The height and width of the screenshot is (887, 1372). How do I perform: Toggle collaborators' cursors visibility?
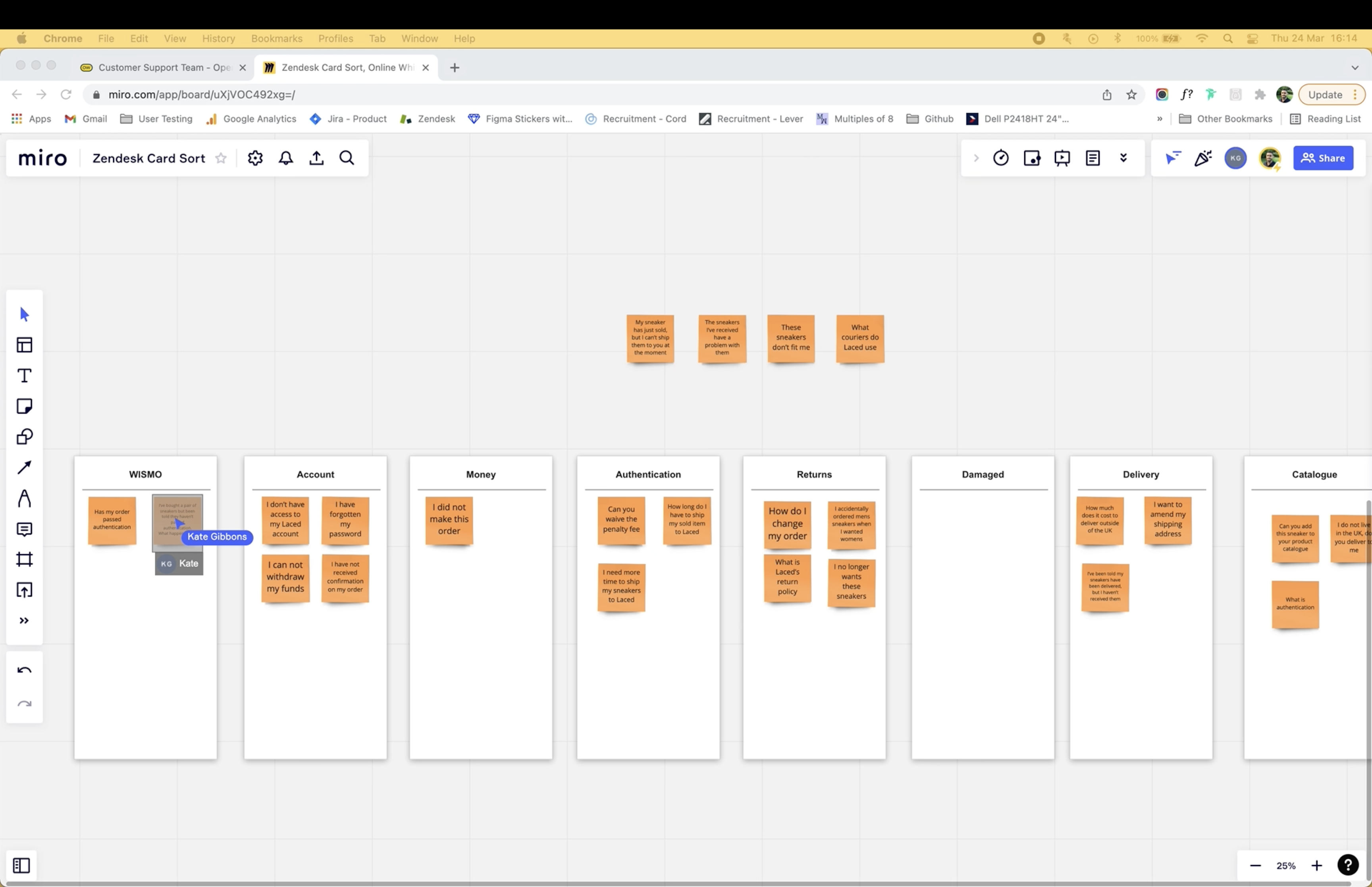click(1173, 158)
